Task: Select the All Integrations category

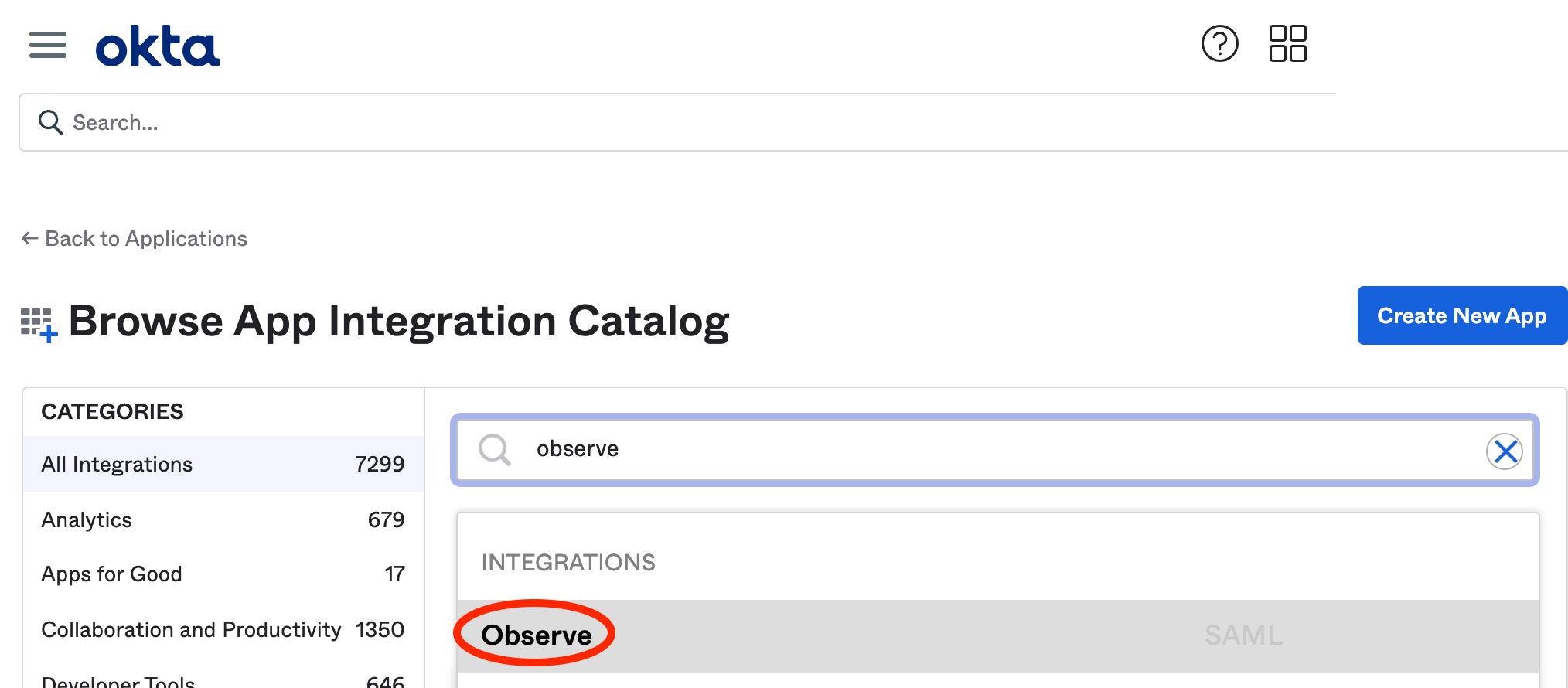Action: (223, 464)
